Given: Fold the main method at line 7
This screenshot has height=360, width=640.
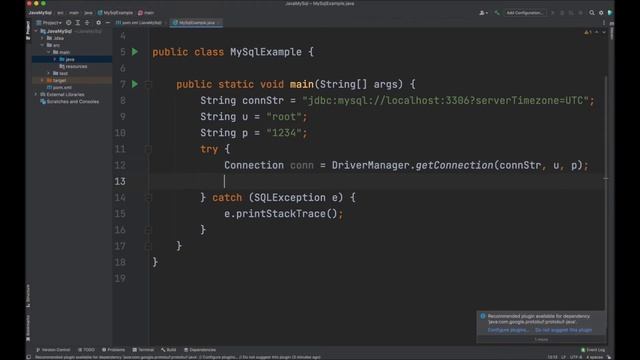Looking at the screenshot, I should point(148,84).
